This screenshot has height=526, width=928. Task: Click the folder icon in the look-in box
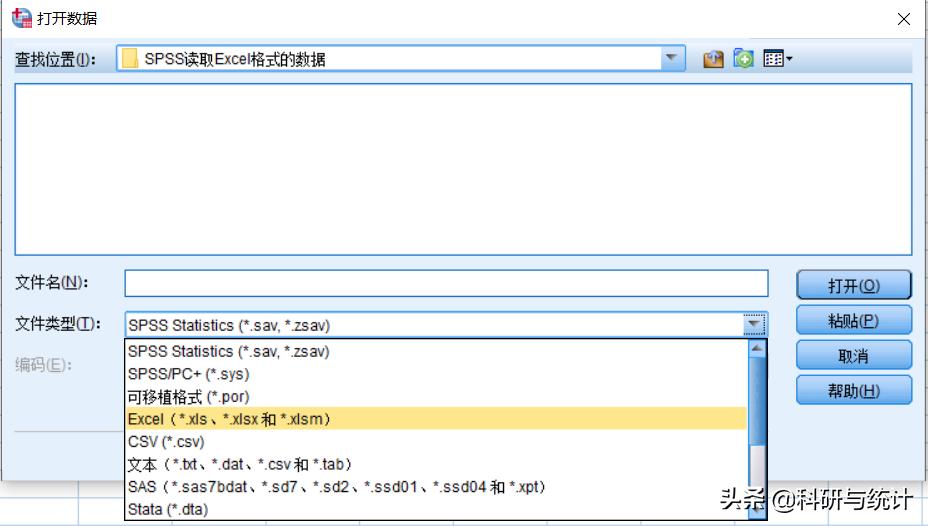(130, 59)
